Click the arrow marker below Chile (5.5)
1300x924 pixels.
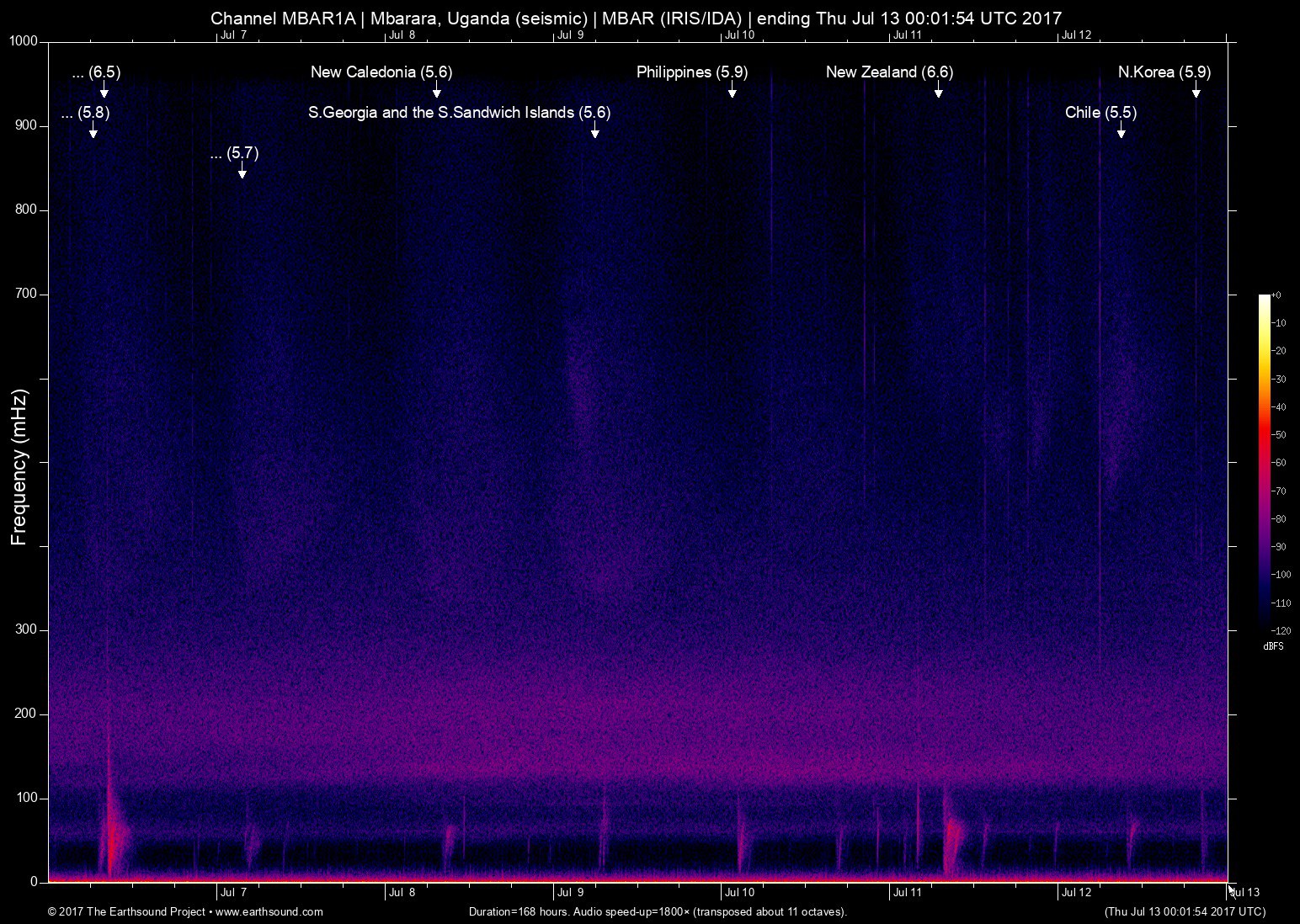[1121, 131]
